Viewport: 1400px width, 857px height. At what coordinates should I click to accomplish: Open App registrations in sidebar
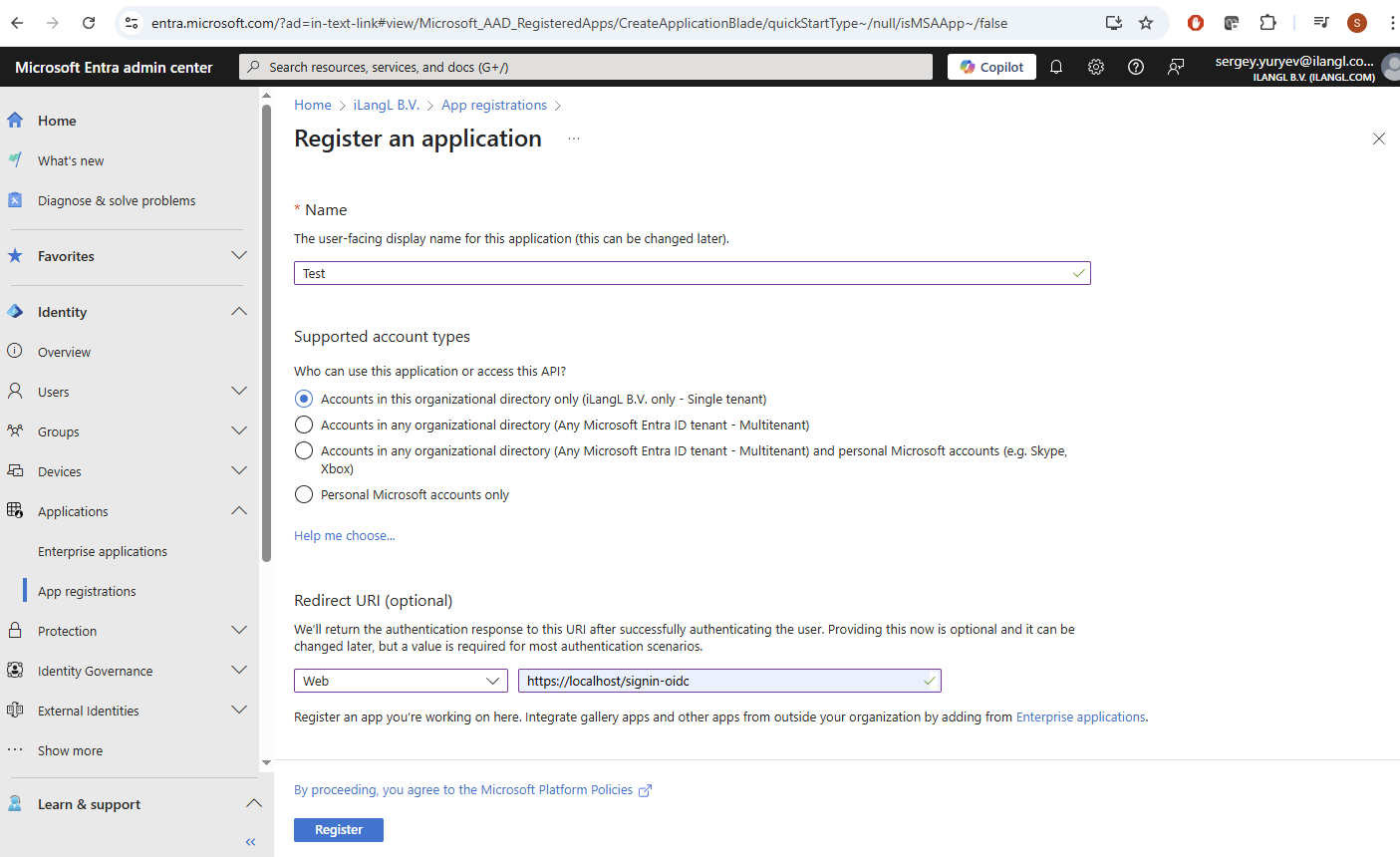[87, 591]
